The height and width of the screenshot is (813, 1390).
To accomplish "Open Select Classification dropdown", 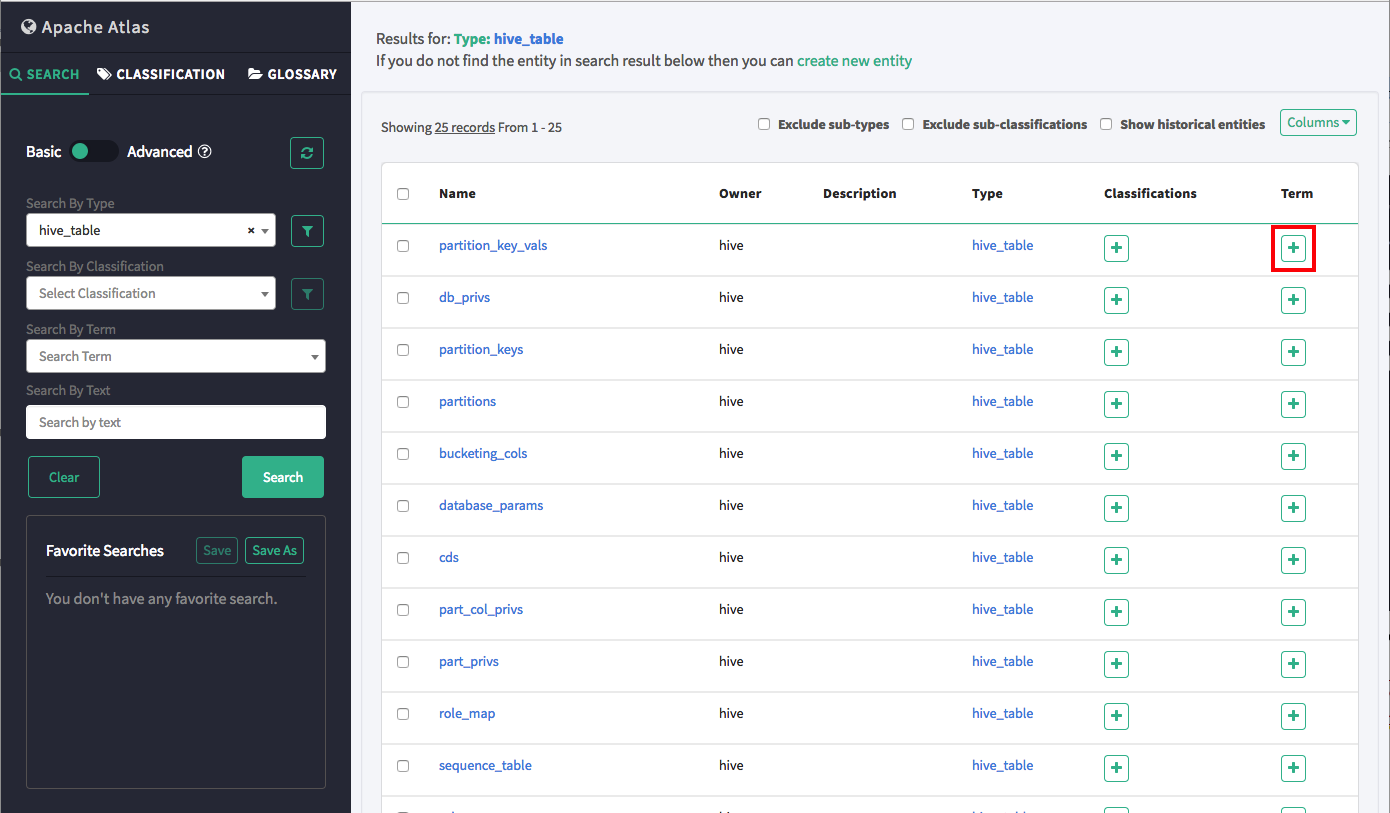I will [151, 294].
